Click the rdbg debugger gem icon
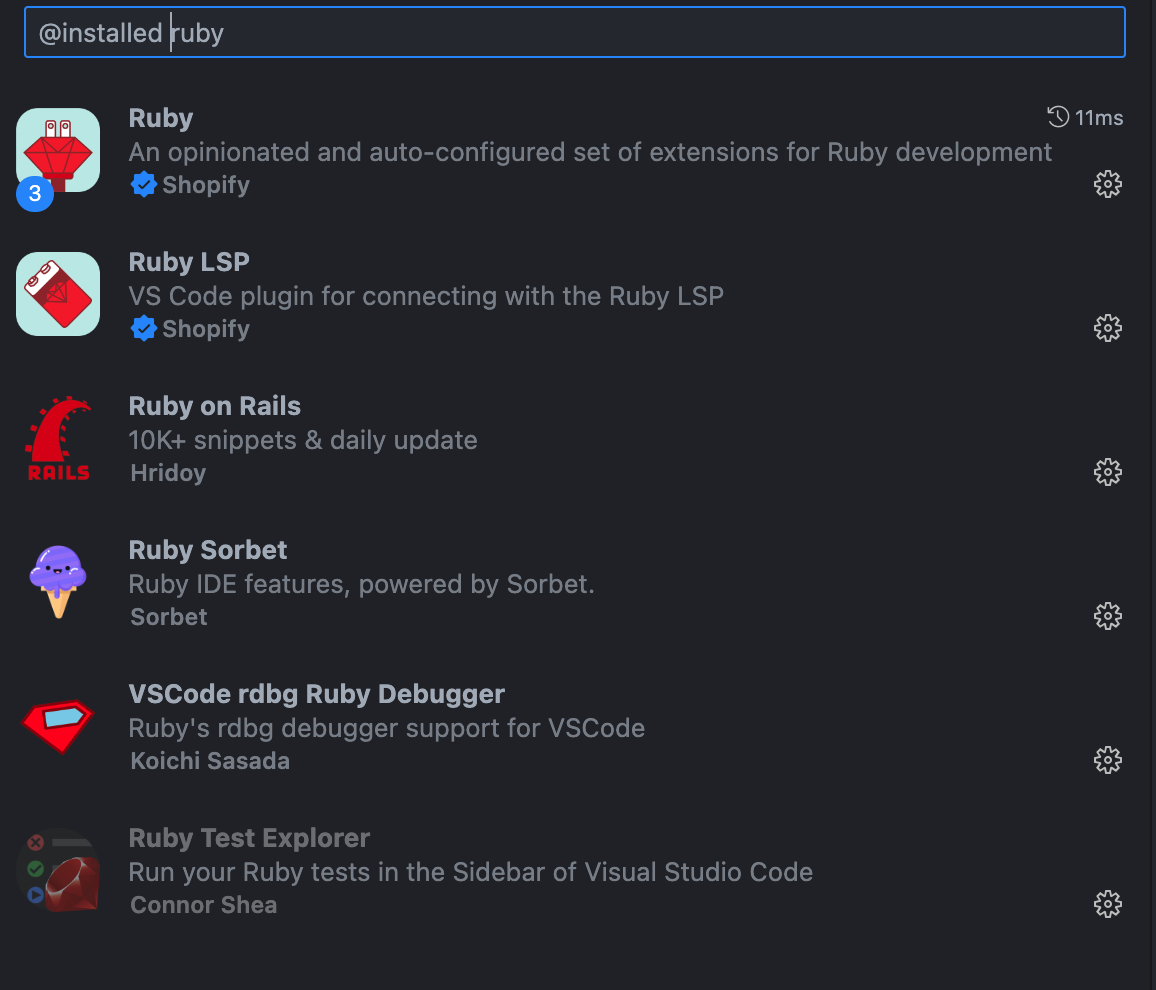The image size is (1156, 990). (x=58, y=726)
